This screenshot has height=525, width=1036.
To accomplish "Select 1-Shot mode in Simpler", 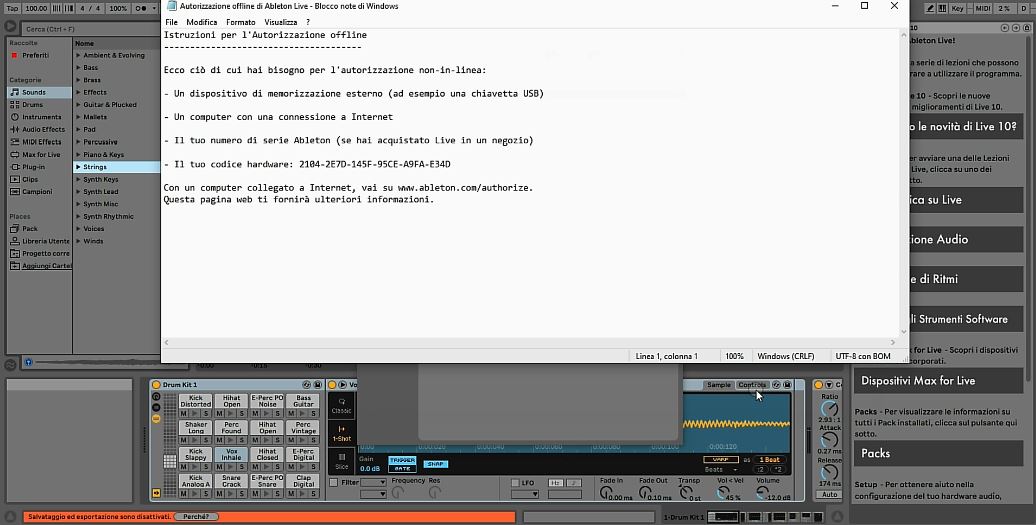I will 342,433.
